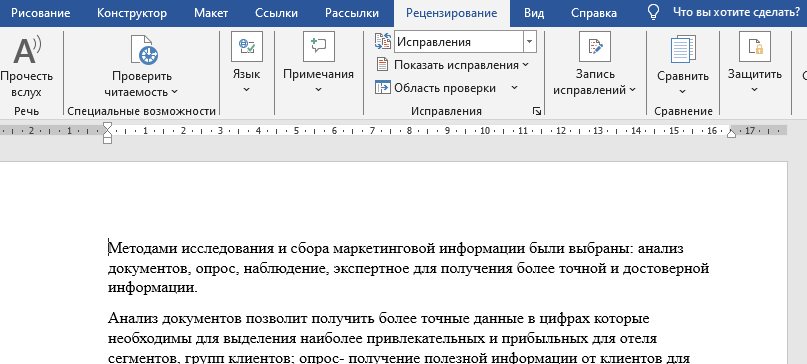
Task: Switch to the Справка tab
Action: [594, 13]
